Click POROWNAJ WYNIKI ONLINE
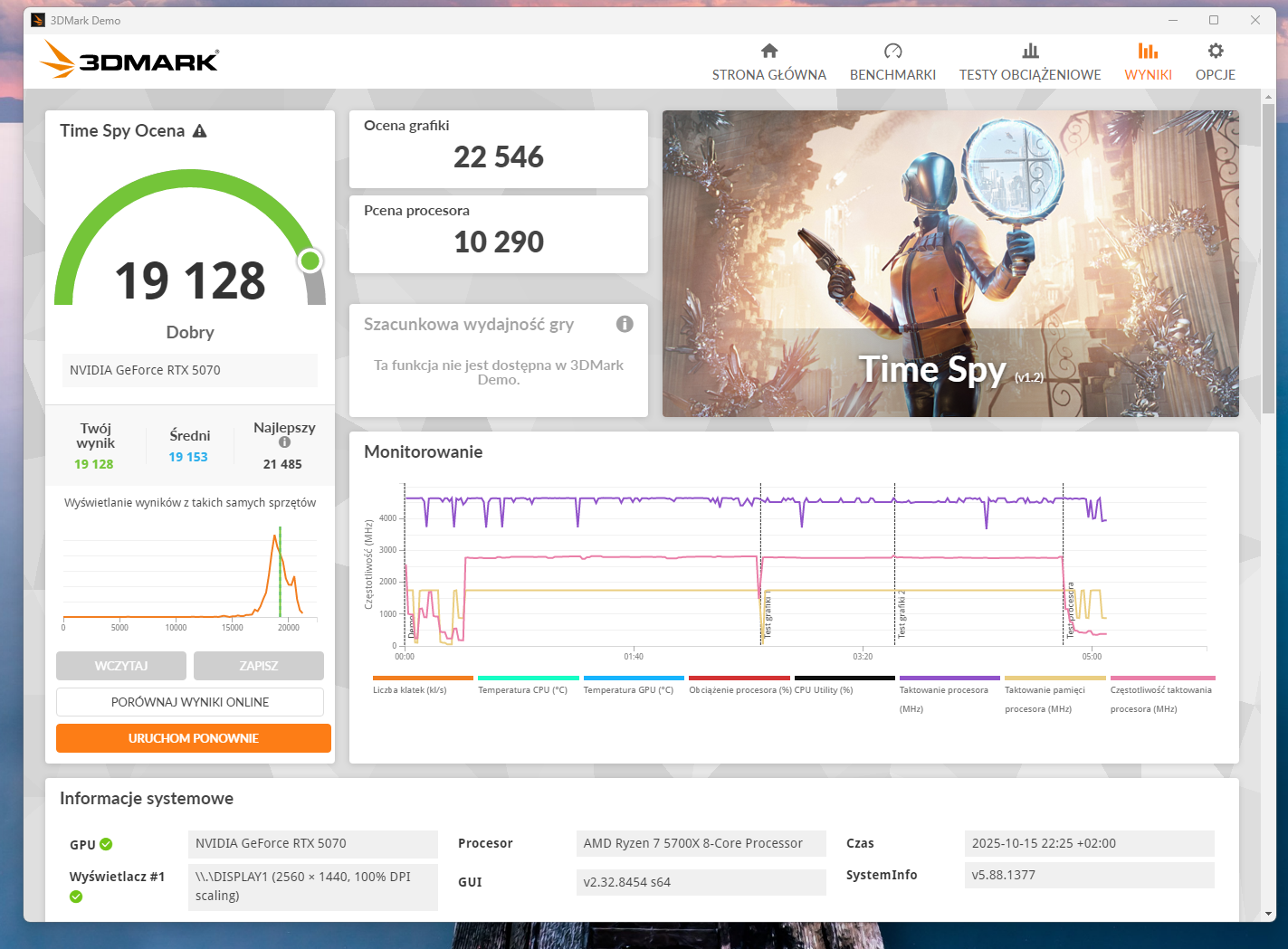 pos(190,702)
